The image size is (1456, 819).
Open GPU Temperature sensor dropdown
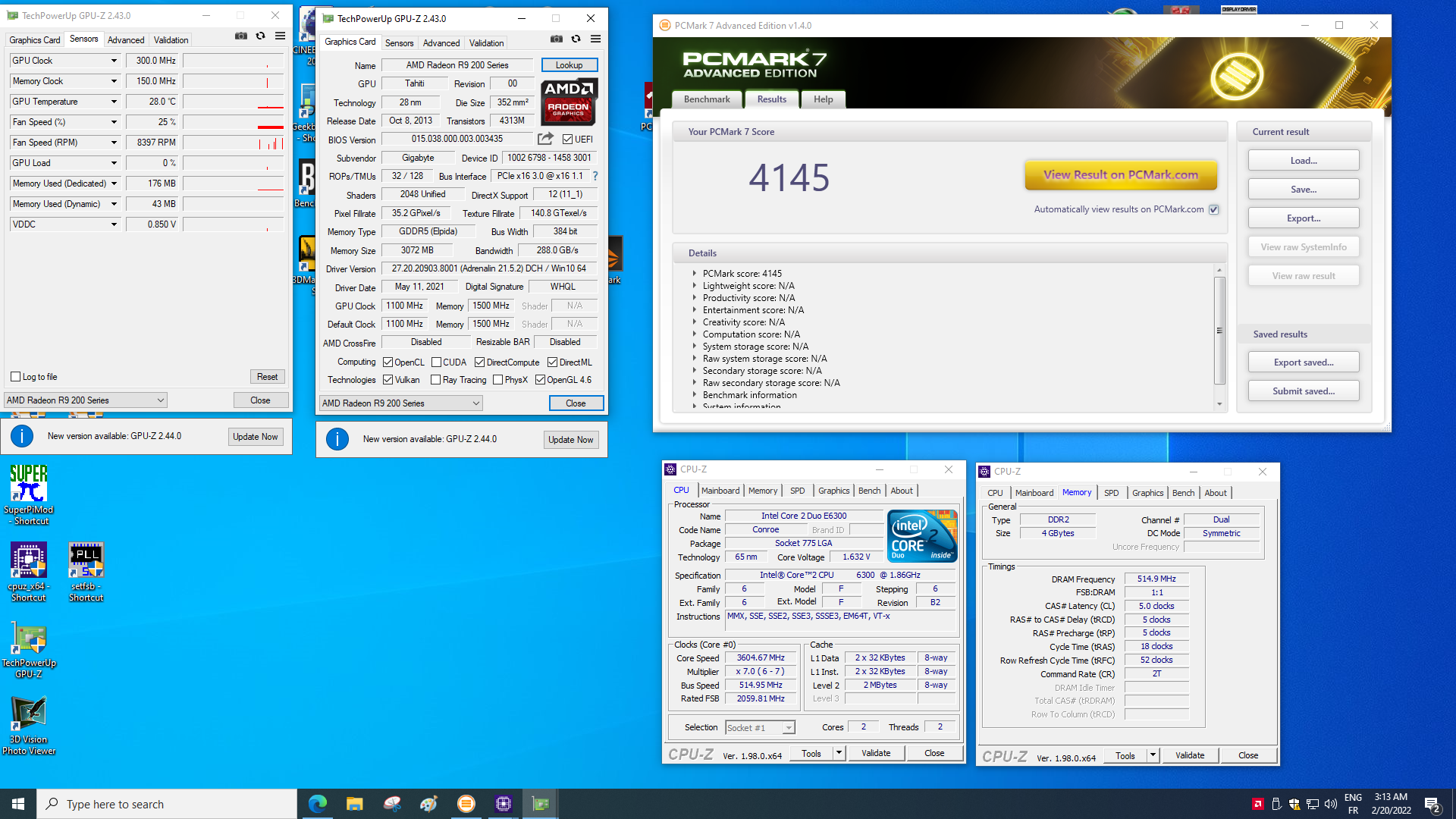click(x=114, y=102)
